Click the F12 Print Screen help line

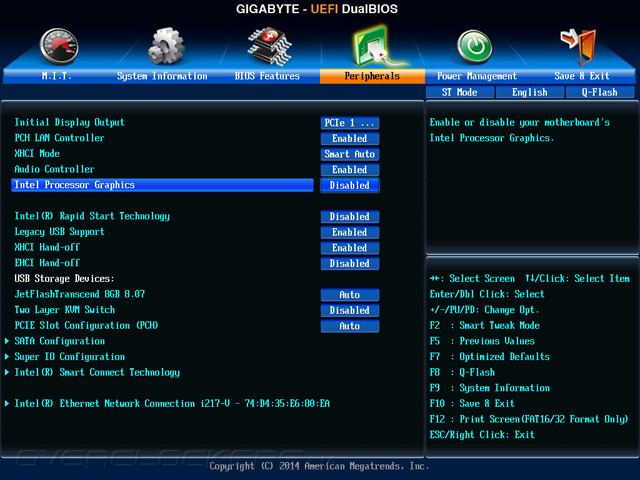529,419
